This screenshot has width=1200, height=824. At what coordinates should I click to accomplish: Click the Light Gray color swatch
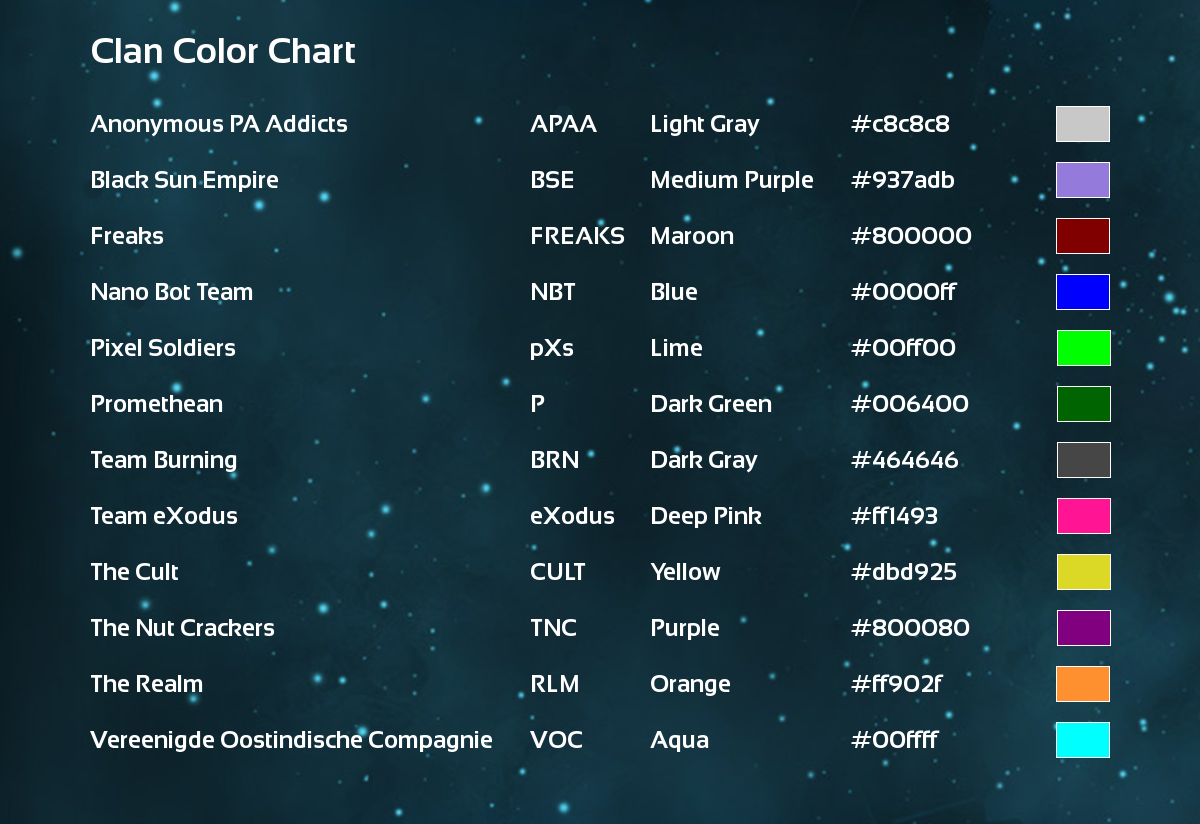pyautogui.click(x=1083, y=124)
